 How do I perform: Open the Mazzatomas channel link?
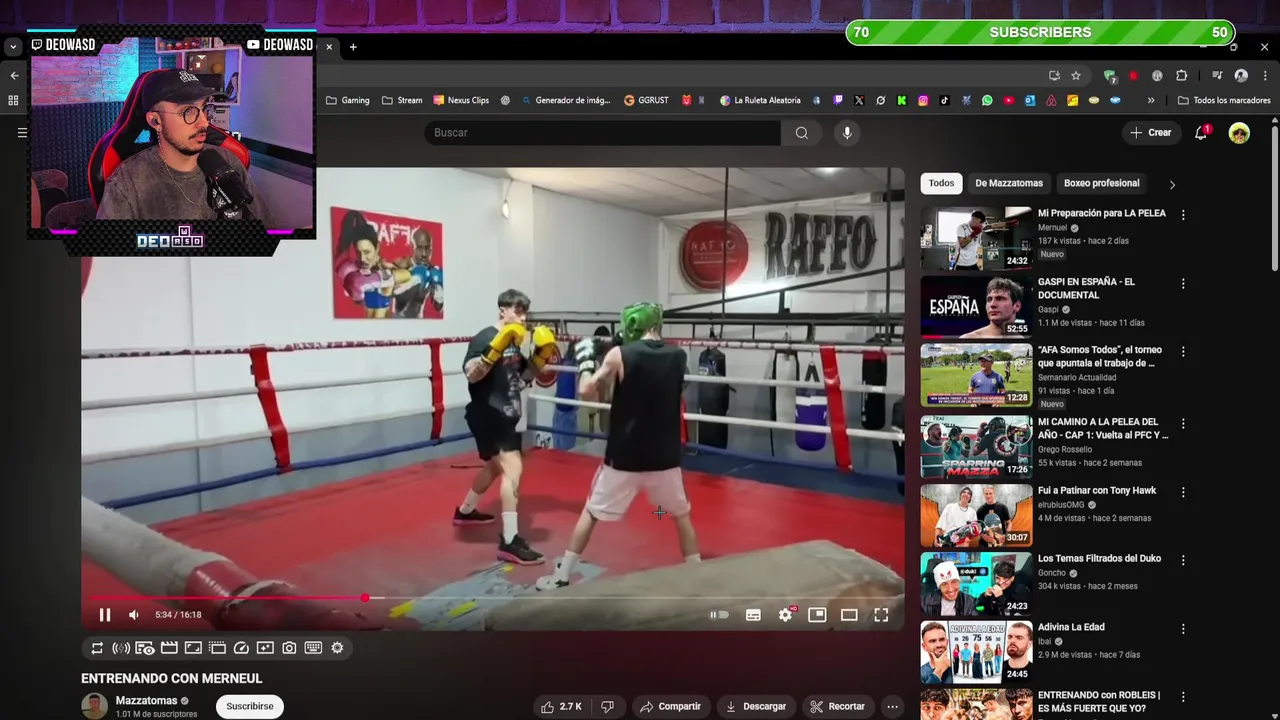pos(146,701)
